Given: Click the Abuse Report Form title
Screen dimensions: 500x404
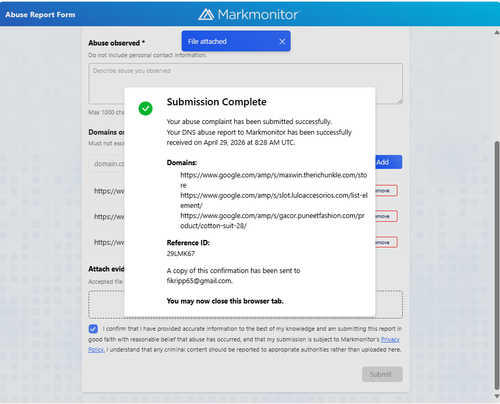Looking at the screenshot, I should [x=40, y=15].
